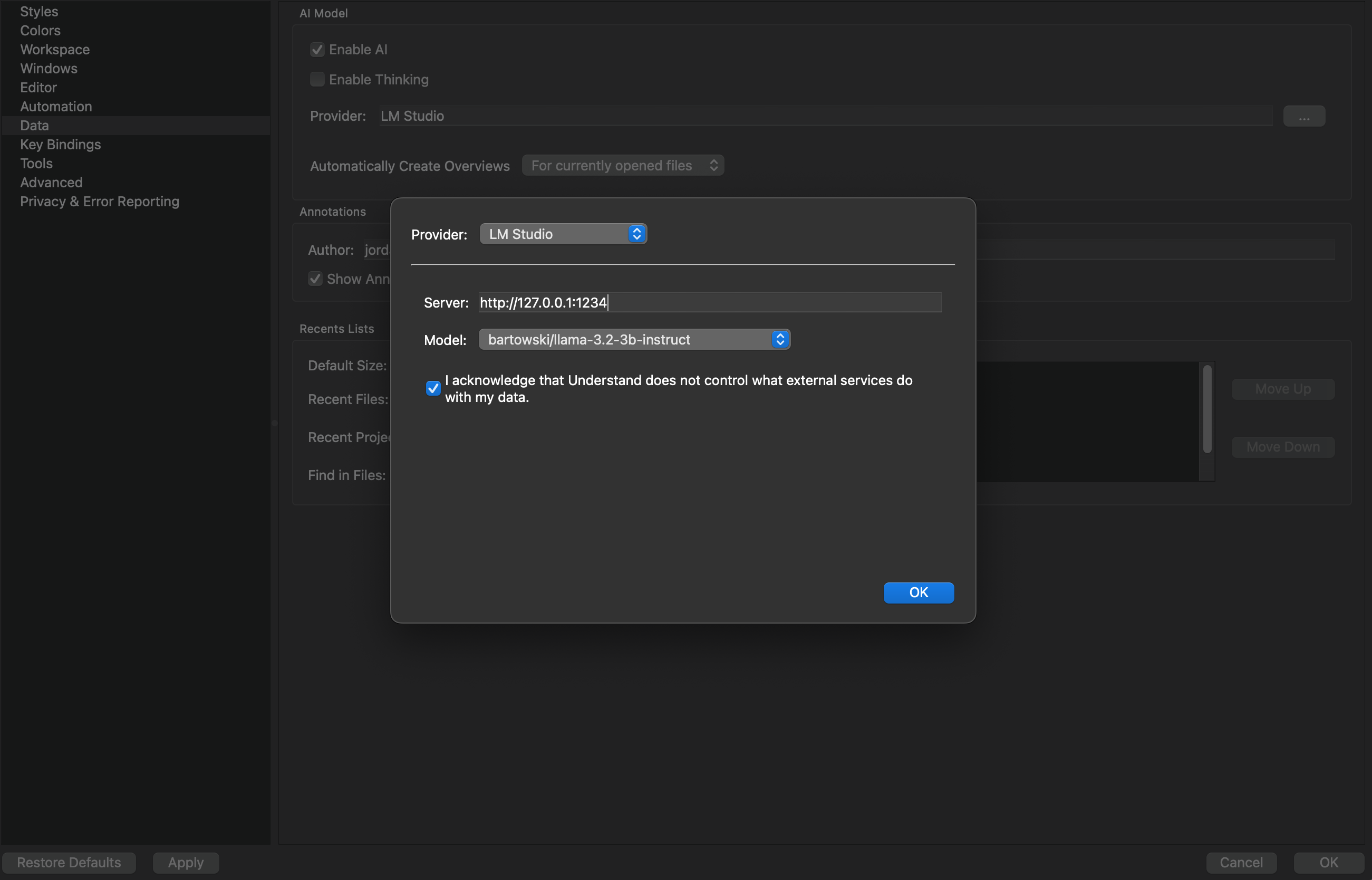The height and width of the screenshot is (880, 1372).
Task: Click the Cancel button at bottom
Action: point(1241,862)
